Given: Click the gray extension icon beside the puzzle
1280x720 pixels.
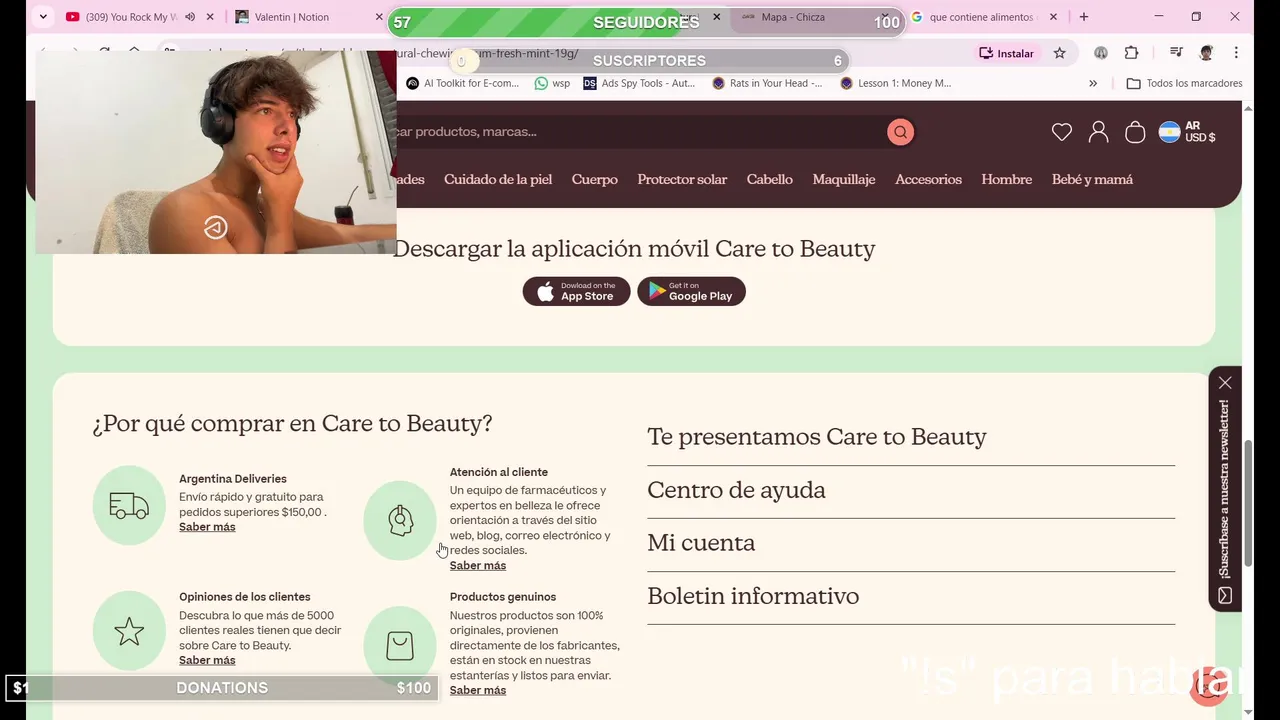Looking at the screenshot, I should click(x=1101, y=53).
